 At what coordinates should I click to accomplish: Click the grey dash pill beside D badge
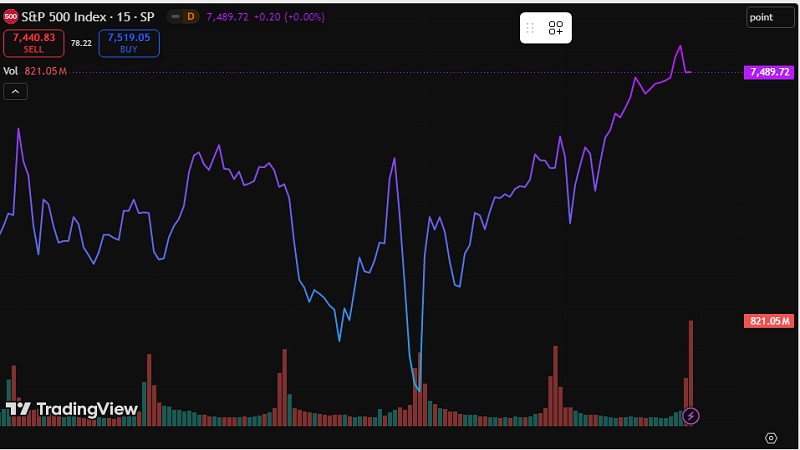pos(175,17)
